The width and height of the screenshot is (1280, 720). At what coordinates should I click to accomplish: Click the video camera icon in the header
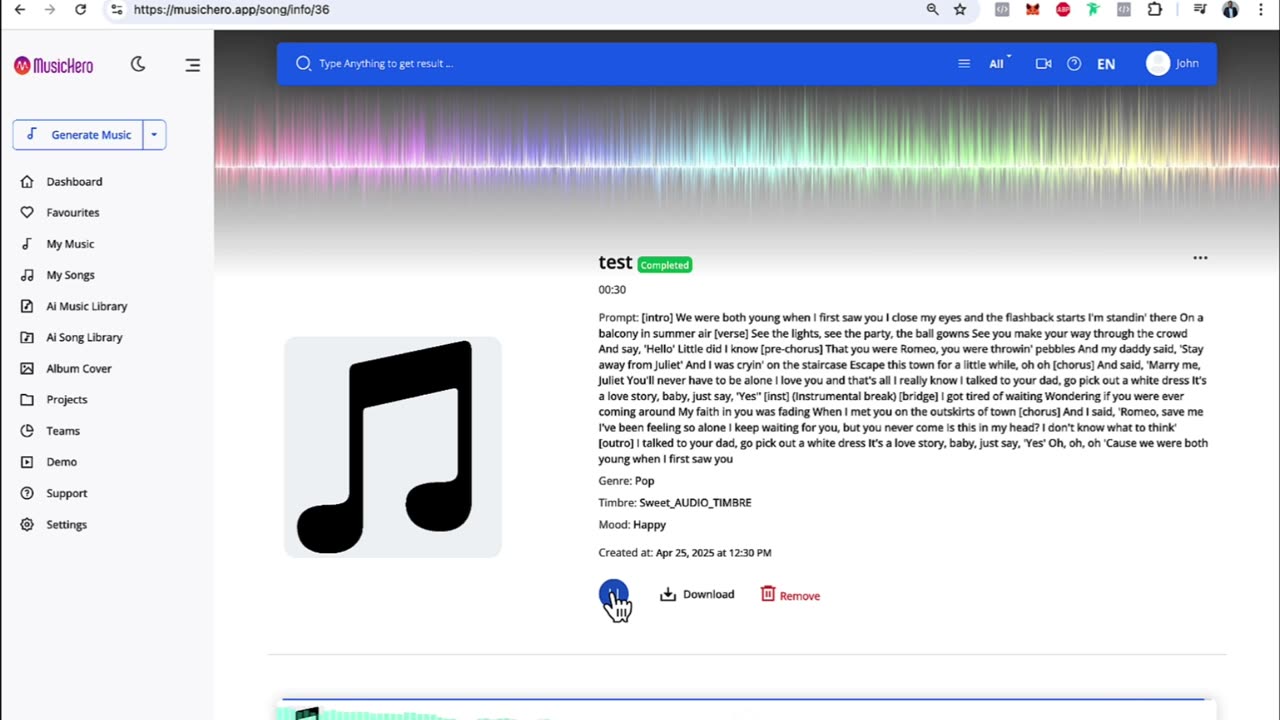[1043, 63]
